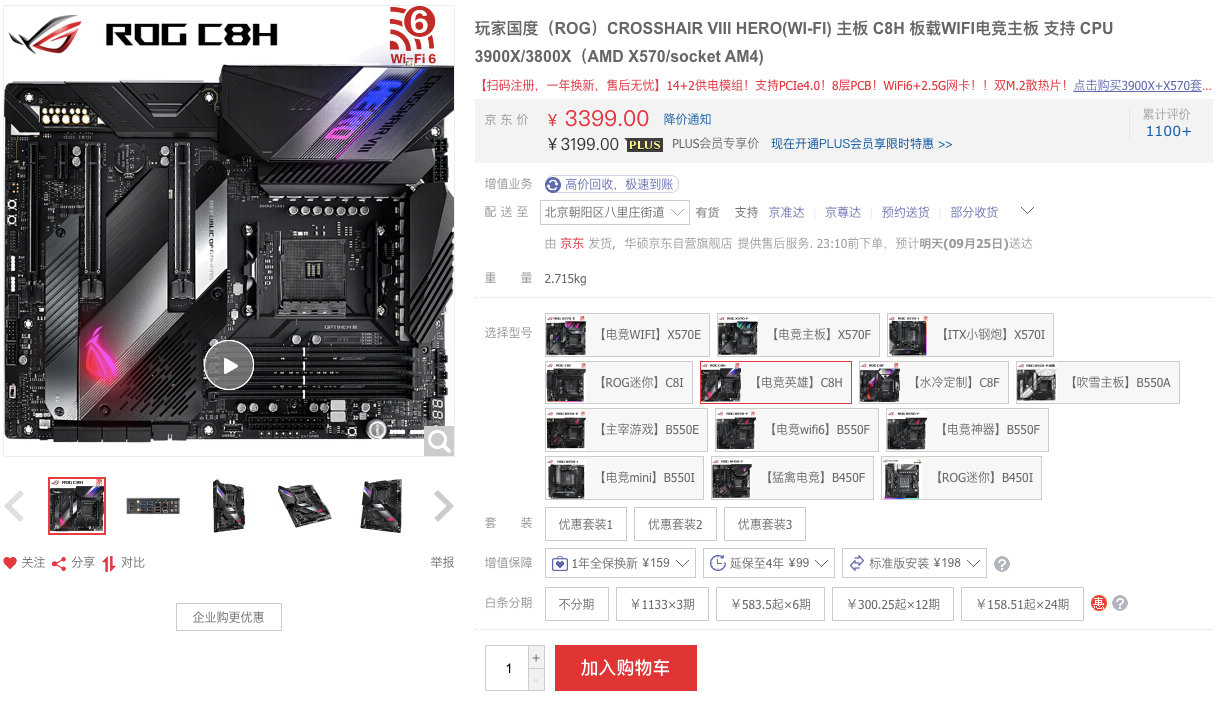1227x713 pixels.
Task: Choose the 不分期 installment option
Action: [577, 604]
